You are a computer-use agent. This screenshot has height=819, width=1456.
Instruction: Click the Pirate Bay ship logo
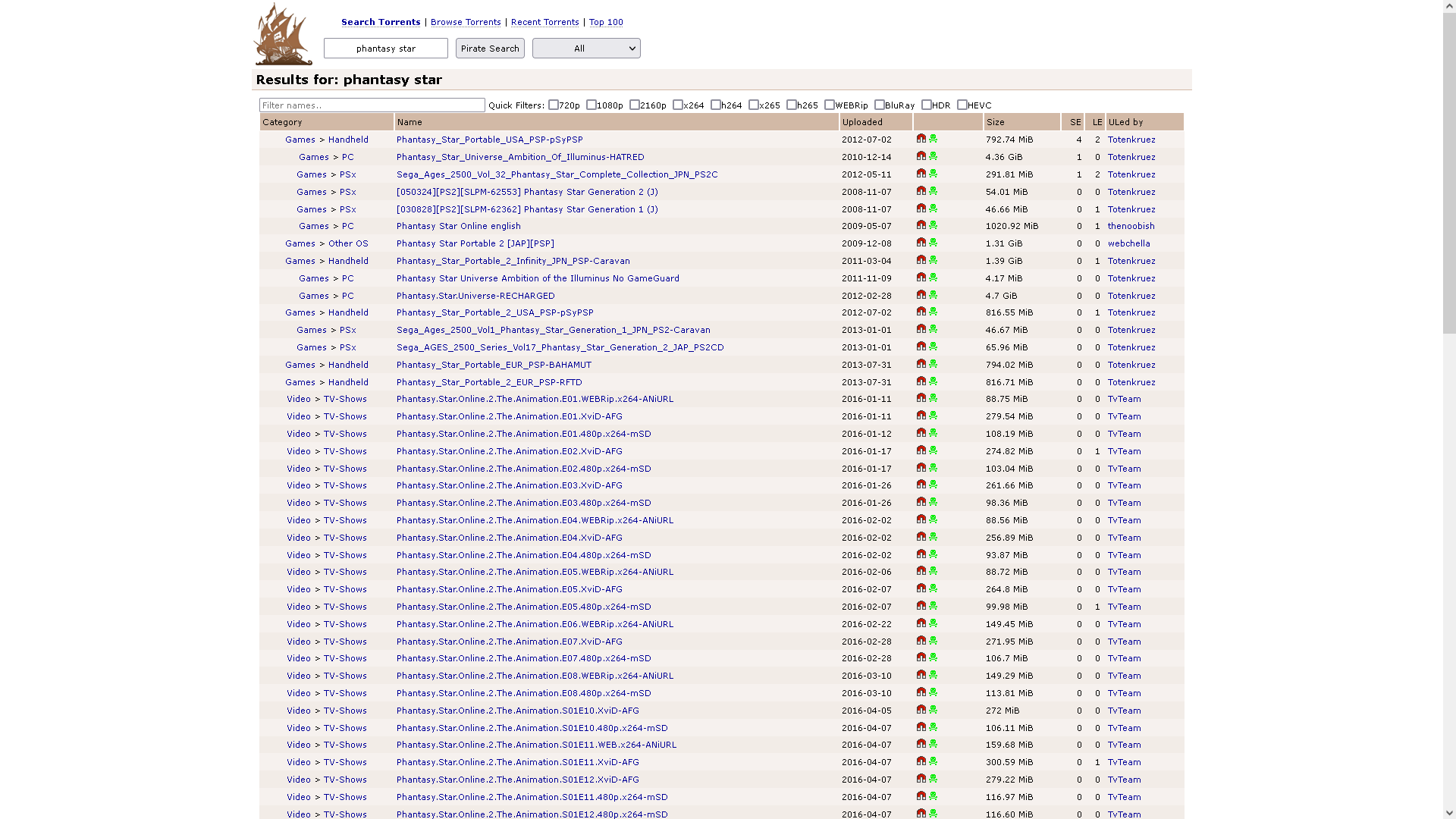283,34
